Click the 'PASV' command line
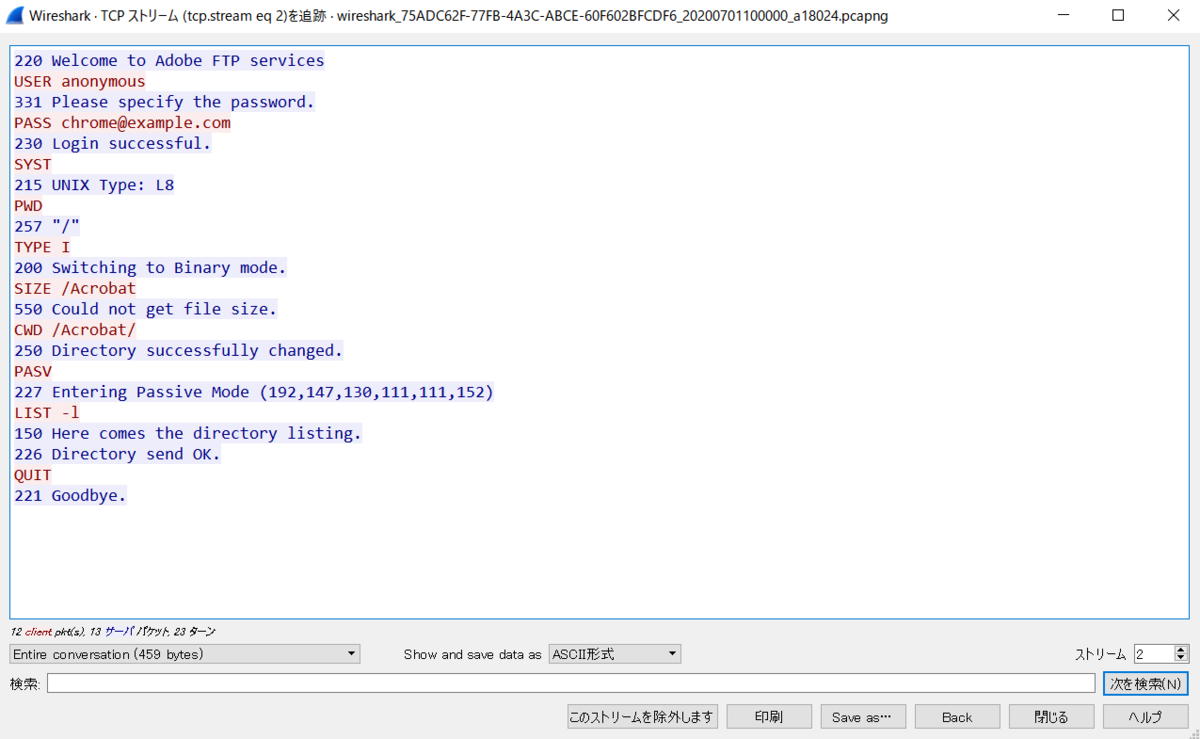Image resolution: width=1200 pixels, height=739 pixels. coord(33,372)
